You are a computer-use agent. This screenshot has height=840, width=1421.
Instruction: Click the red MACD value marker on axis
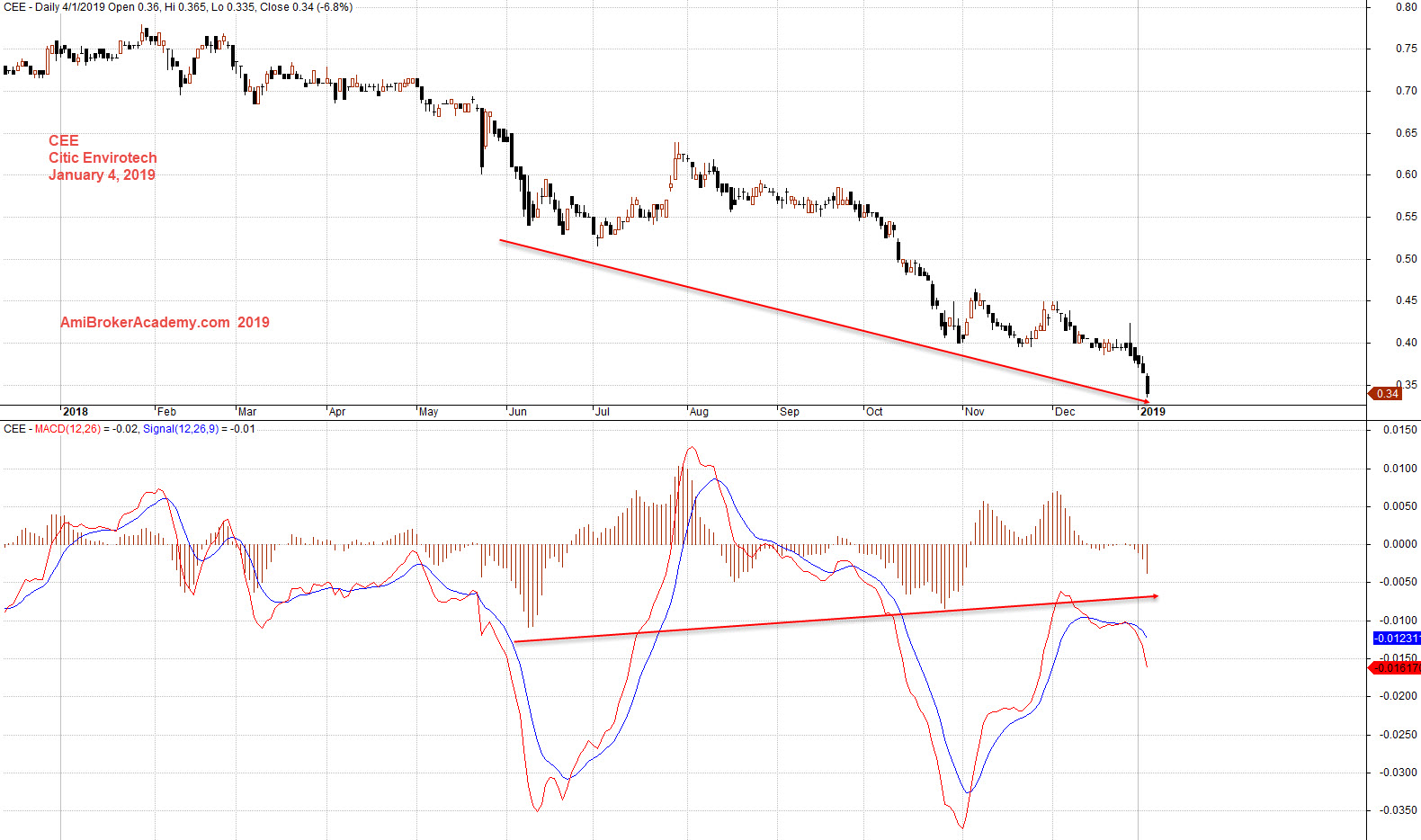[x=1395, y=667]
